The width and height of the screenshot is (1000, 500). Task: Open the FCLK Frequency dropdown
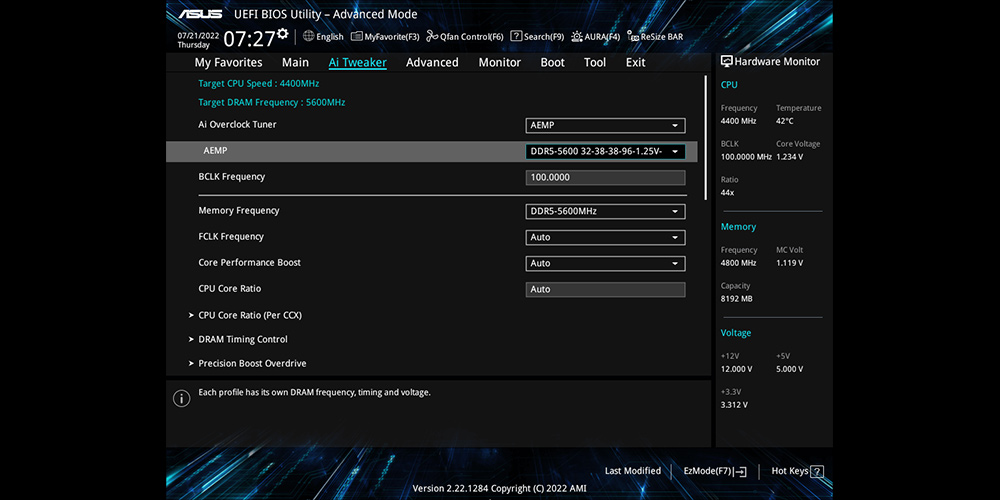point(605,237)
